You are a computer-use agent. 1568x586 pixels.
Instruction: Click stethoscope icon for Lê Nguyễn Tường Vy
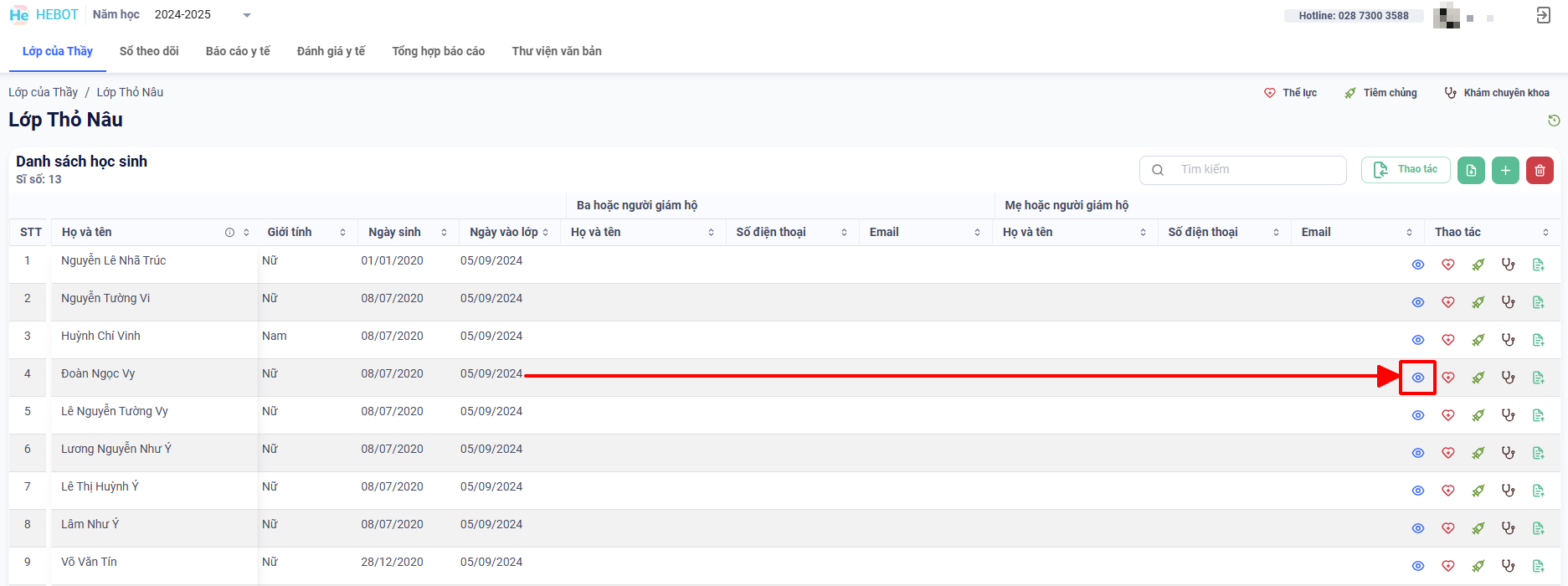coord(1509,415)
